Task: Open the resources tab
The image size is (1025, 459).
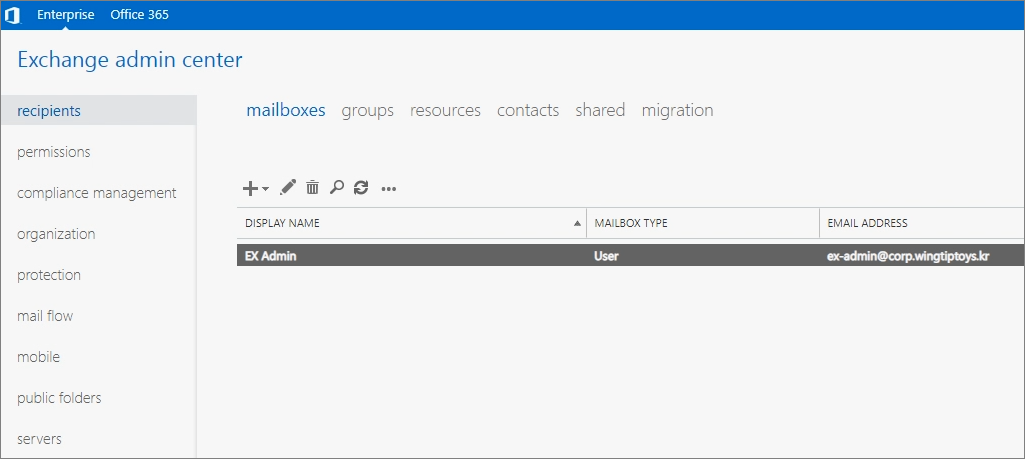Action: (445, 110)
